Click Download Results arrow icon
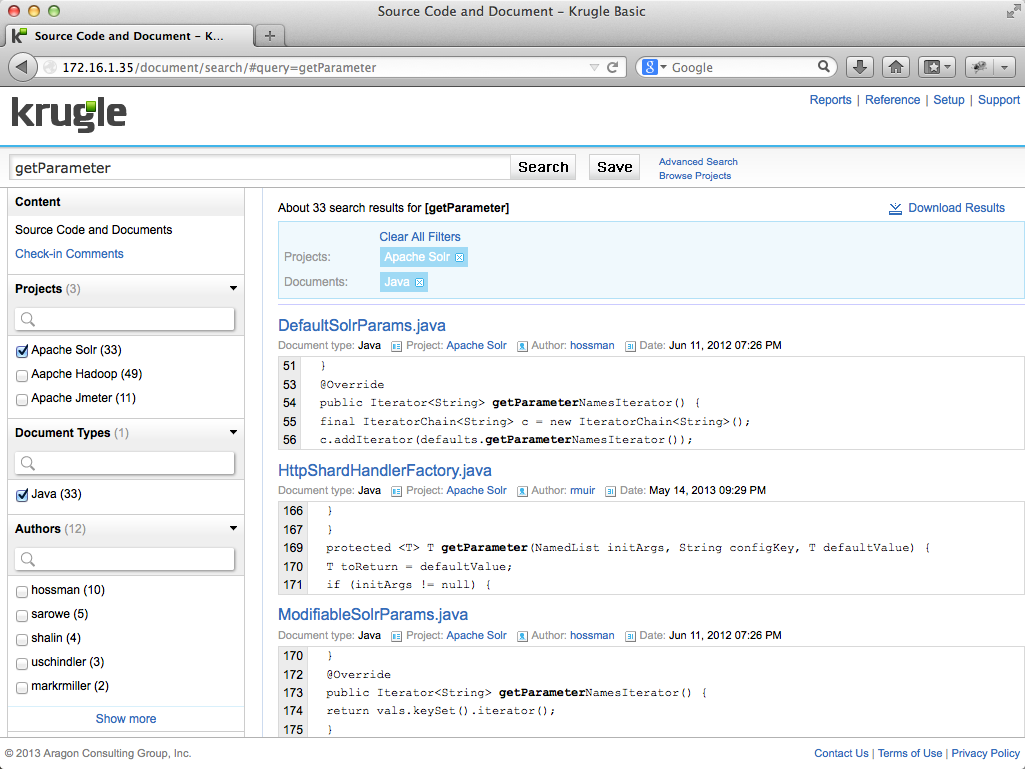Viewport: 1025px width, 769px height. tap(895, 209)
